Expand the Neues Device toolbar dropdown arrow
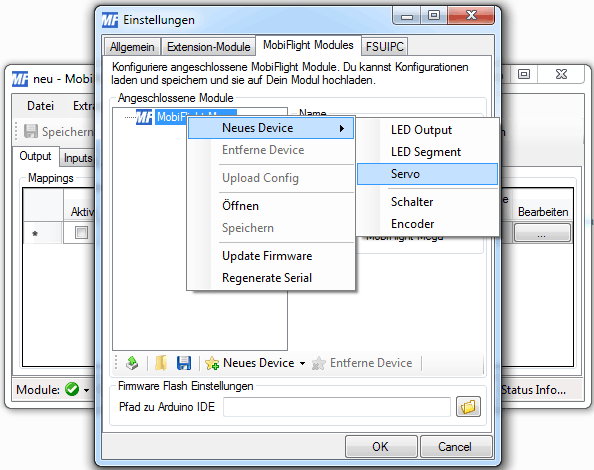The width and height of the screenshot is (594, 470). (x=302, y=364)
